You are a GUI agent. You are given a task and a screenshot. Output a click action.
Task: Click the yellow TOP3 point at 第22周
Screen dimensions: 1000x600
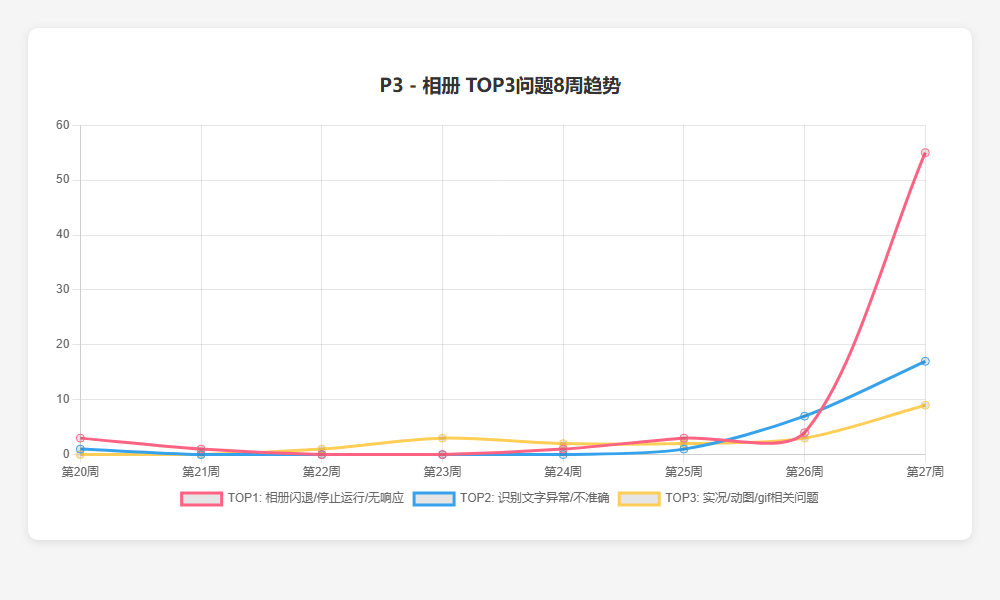[x=321, y=449]
